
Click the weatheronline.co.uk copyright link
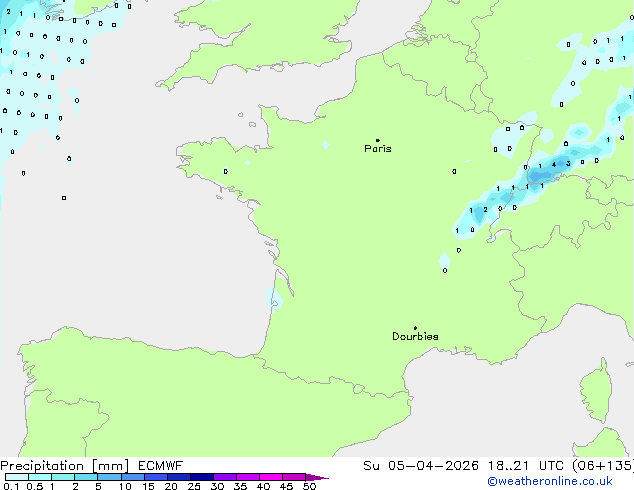(550, 481)
